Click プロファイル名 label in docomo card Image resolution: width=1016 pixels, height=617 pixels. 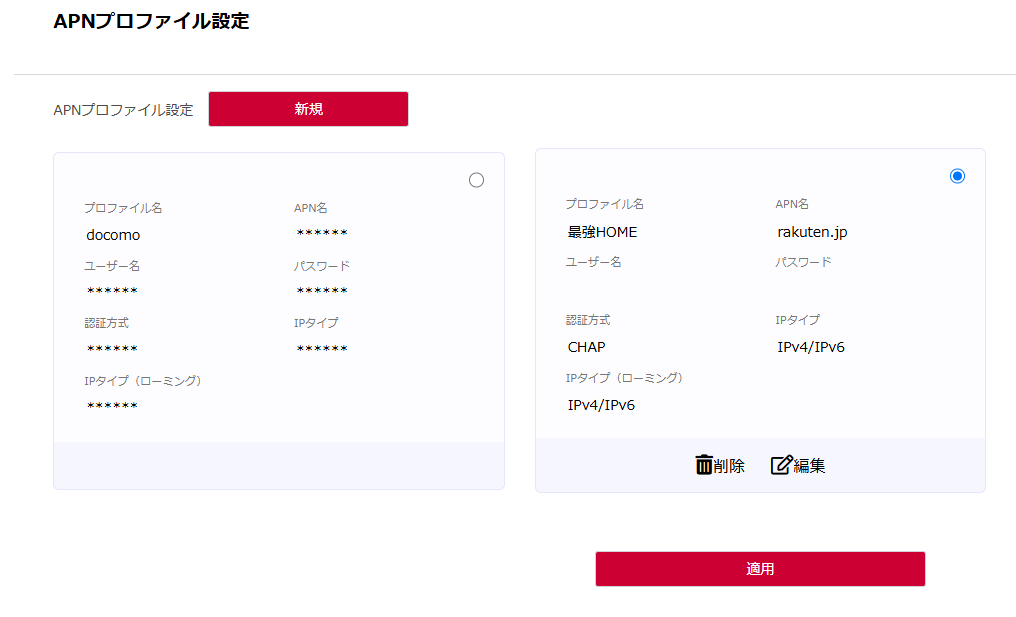[123, 208]
